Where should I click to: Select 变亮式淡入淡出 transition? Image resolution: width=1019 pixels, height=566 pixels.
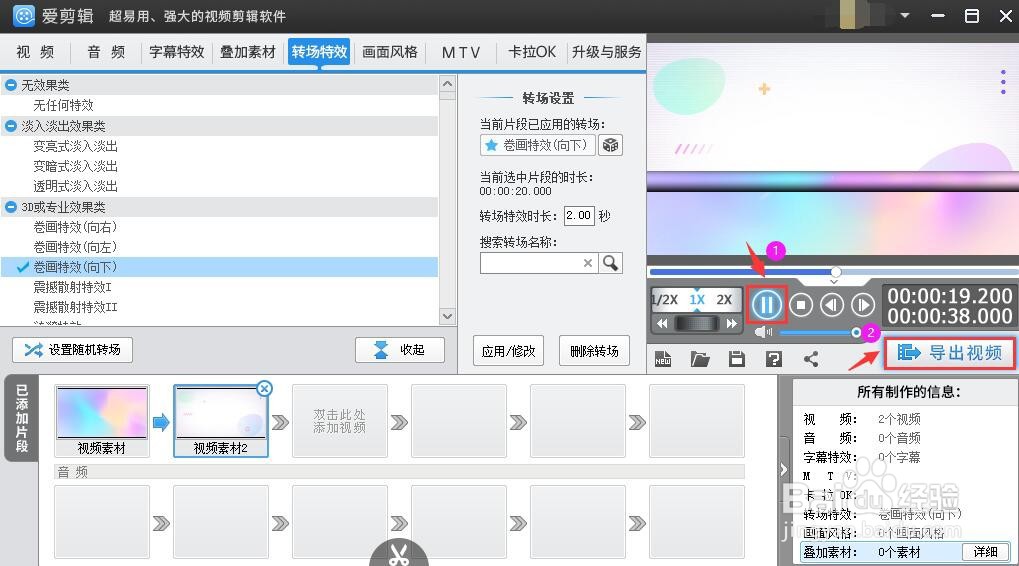tap(75, 146)
